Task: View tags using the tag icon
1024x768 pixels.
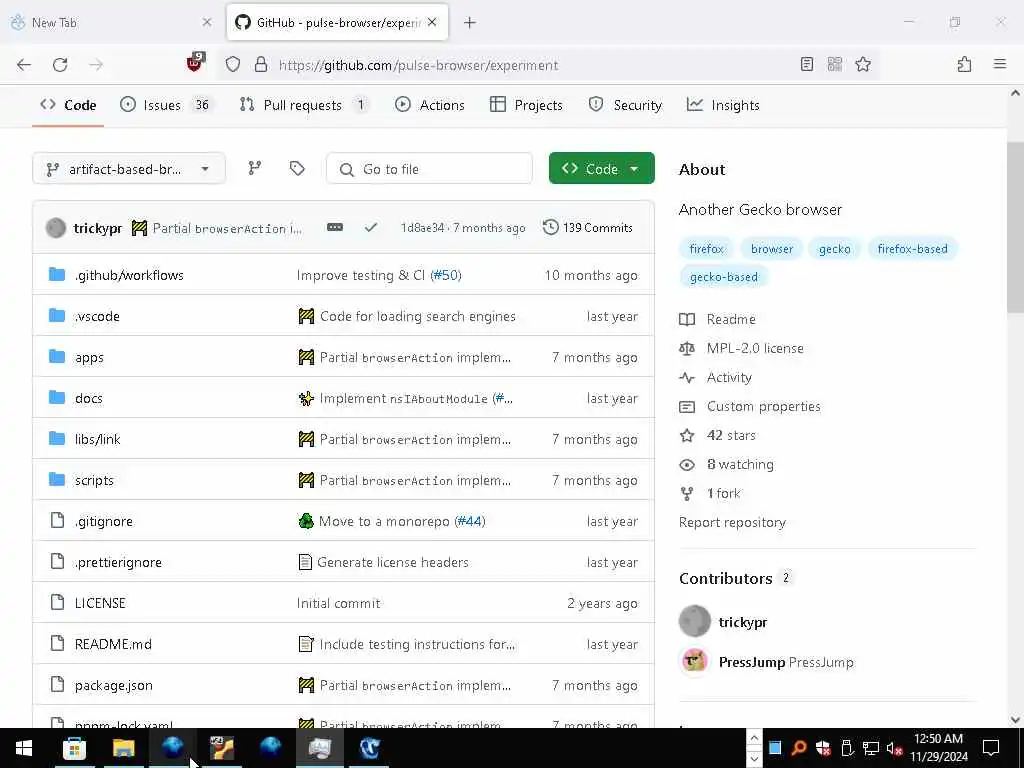Action: coord(297,168)
